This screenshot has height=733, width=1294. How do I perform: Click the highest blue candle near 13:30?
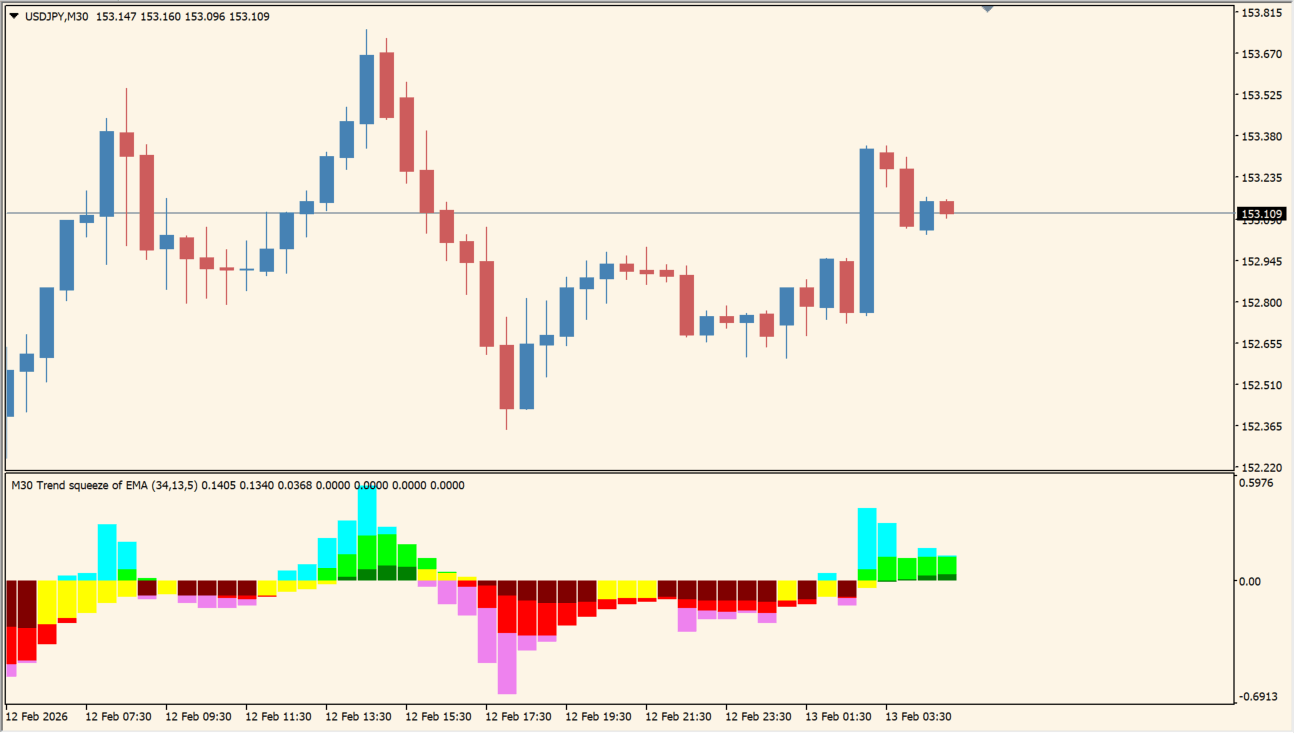pos(366,88)
